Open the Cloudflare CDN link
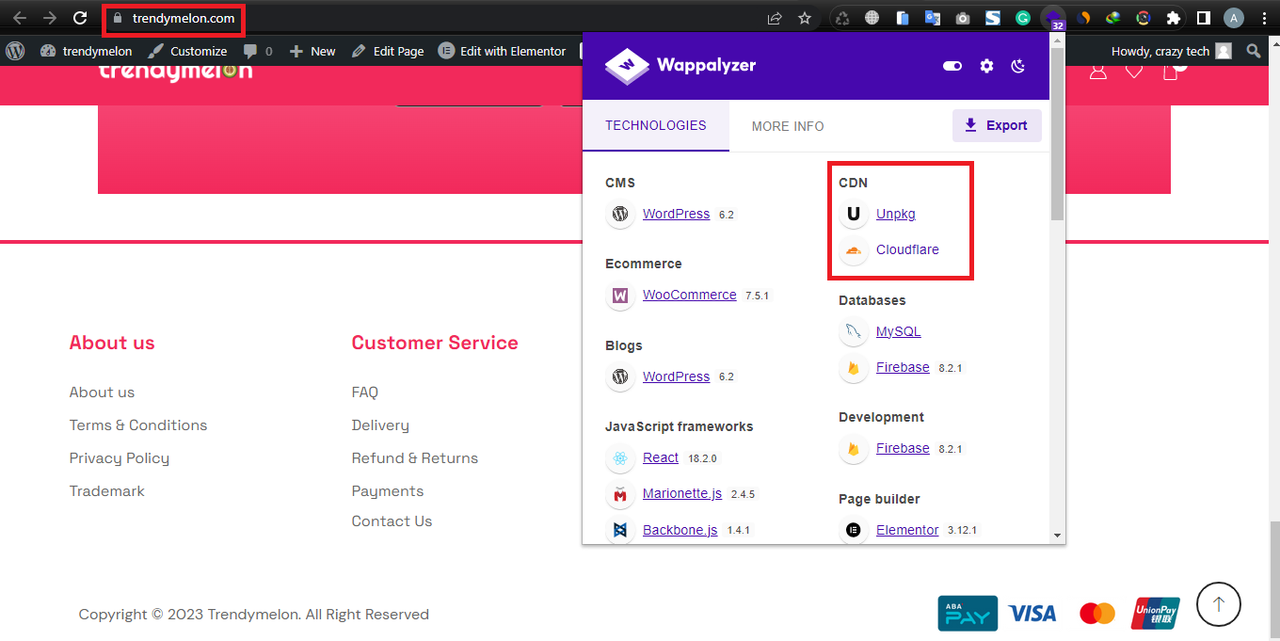The image size is (1280, 641). coord(907,250)
